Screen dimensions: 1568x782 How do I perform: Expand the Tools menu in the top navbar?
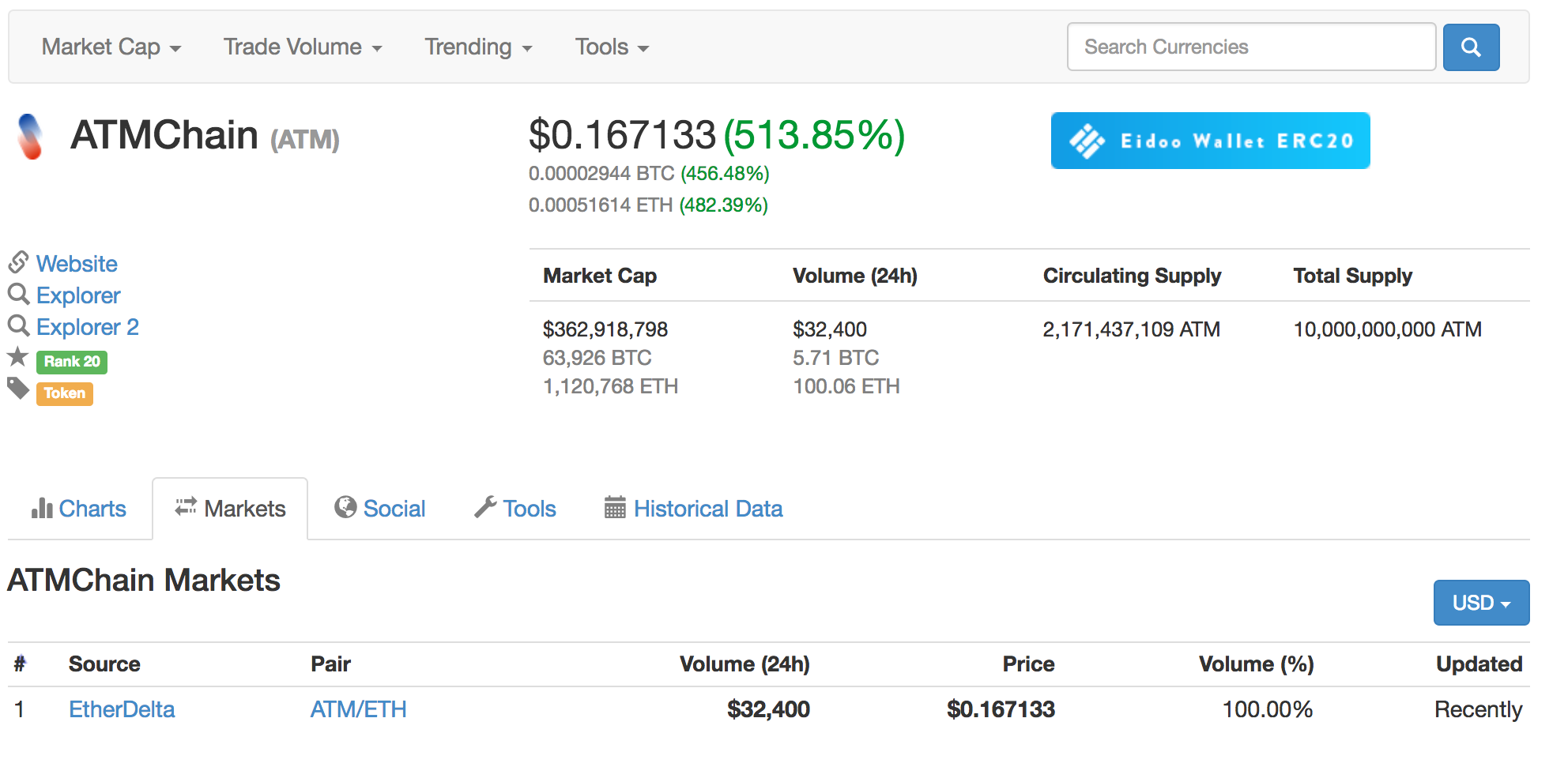tap(612, 47)
